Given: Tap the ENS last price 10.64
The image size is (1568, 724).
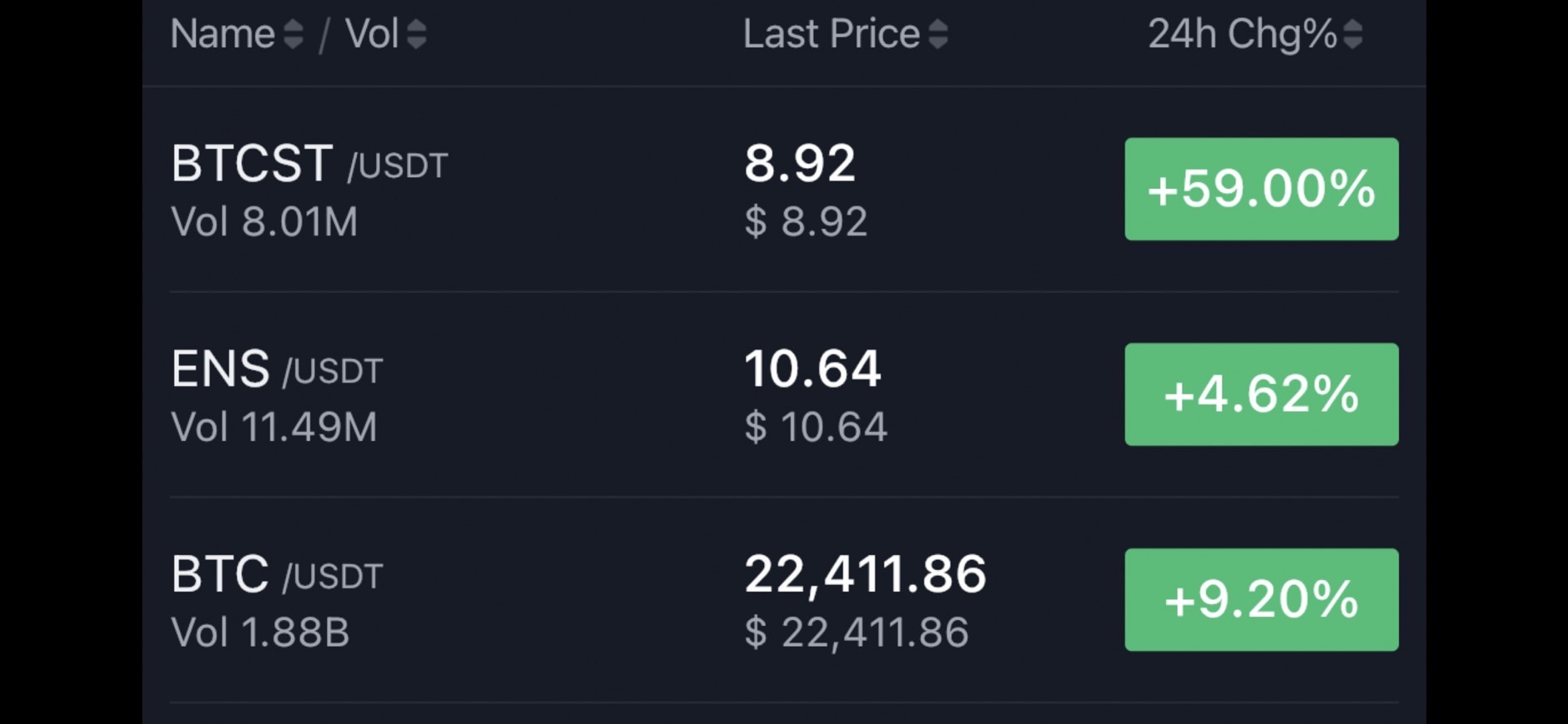Looking at the screenshot, I should (x=812, y=369).
